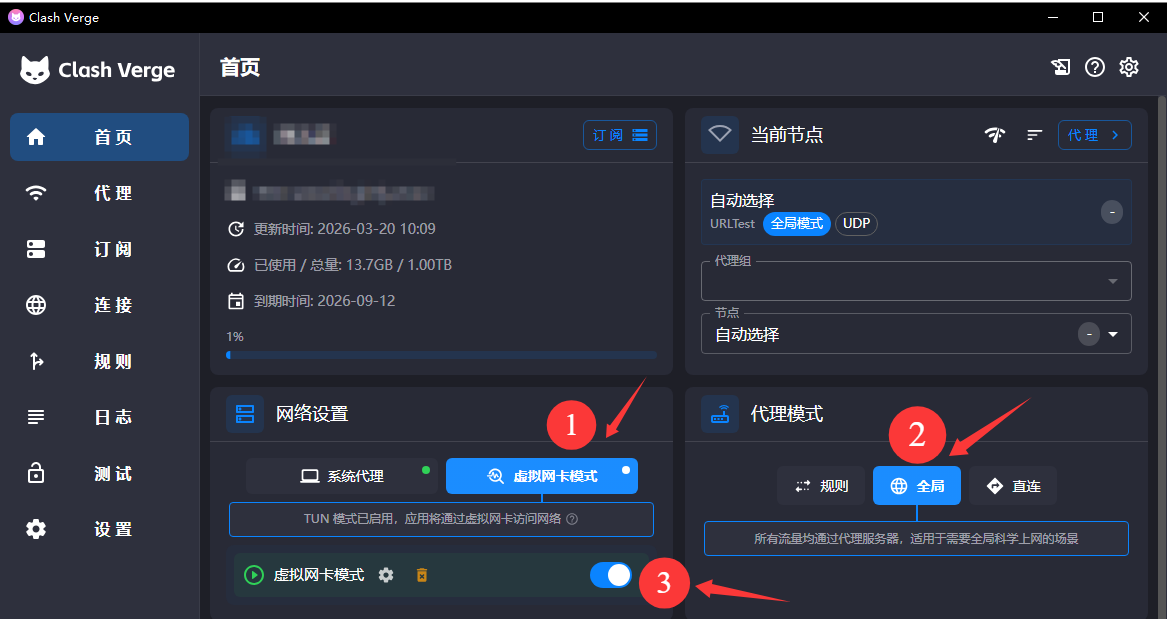Open the 节点 dropdown arrow
This screenshot has width=1167, height=619.
tap(1114, 334)
